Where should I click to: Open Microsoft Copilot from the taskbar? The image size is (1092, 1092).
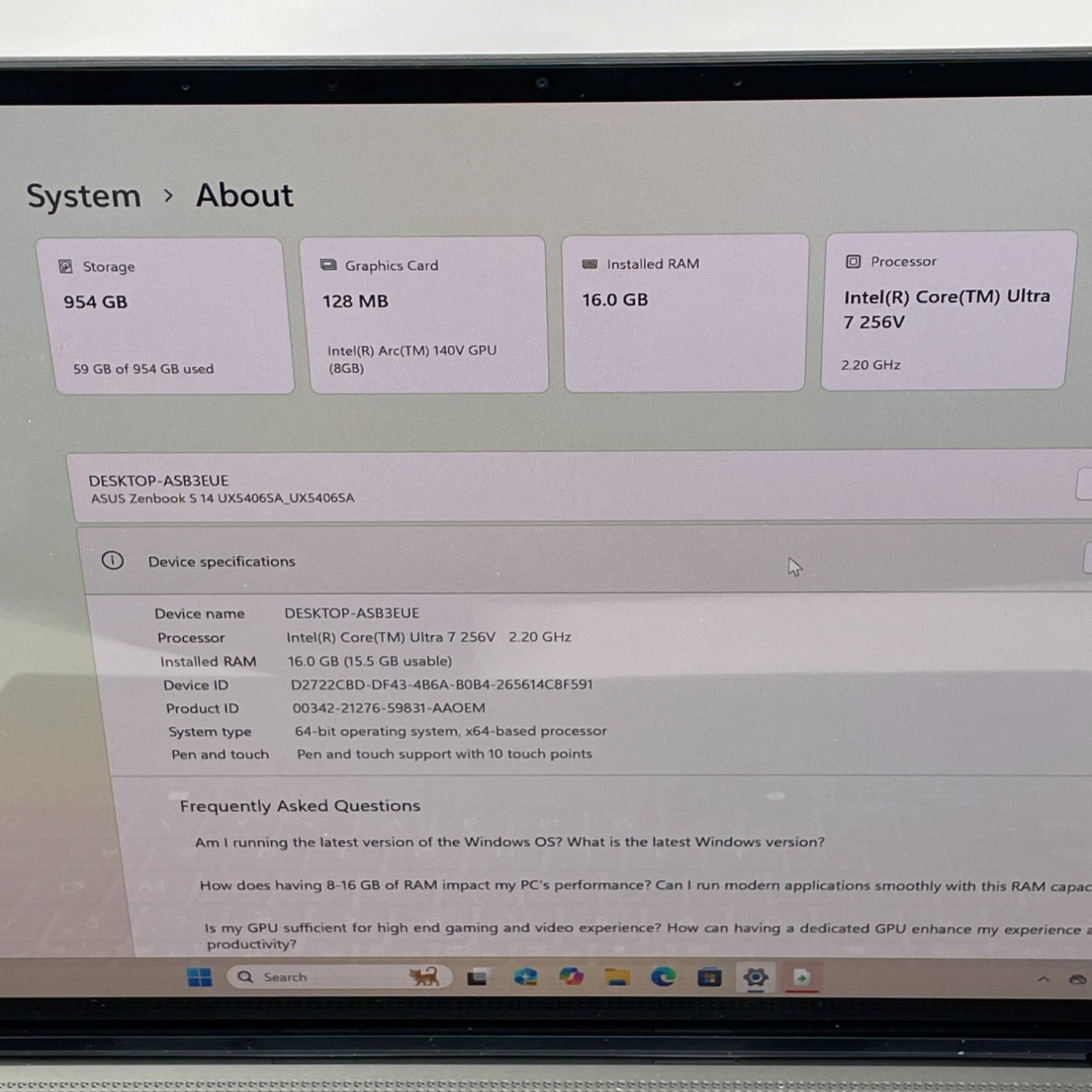click(x=571, y=976)
